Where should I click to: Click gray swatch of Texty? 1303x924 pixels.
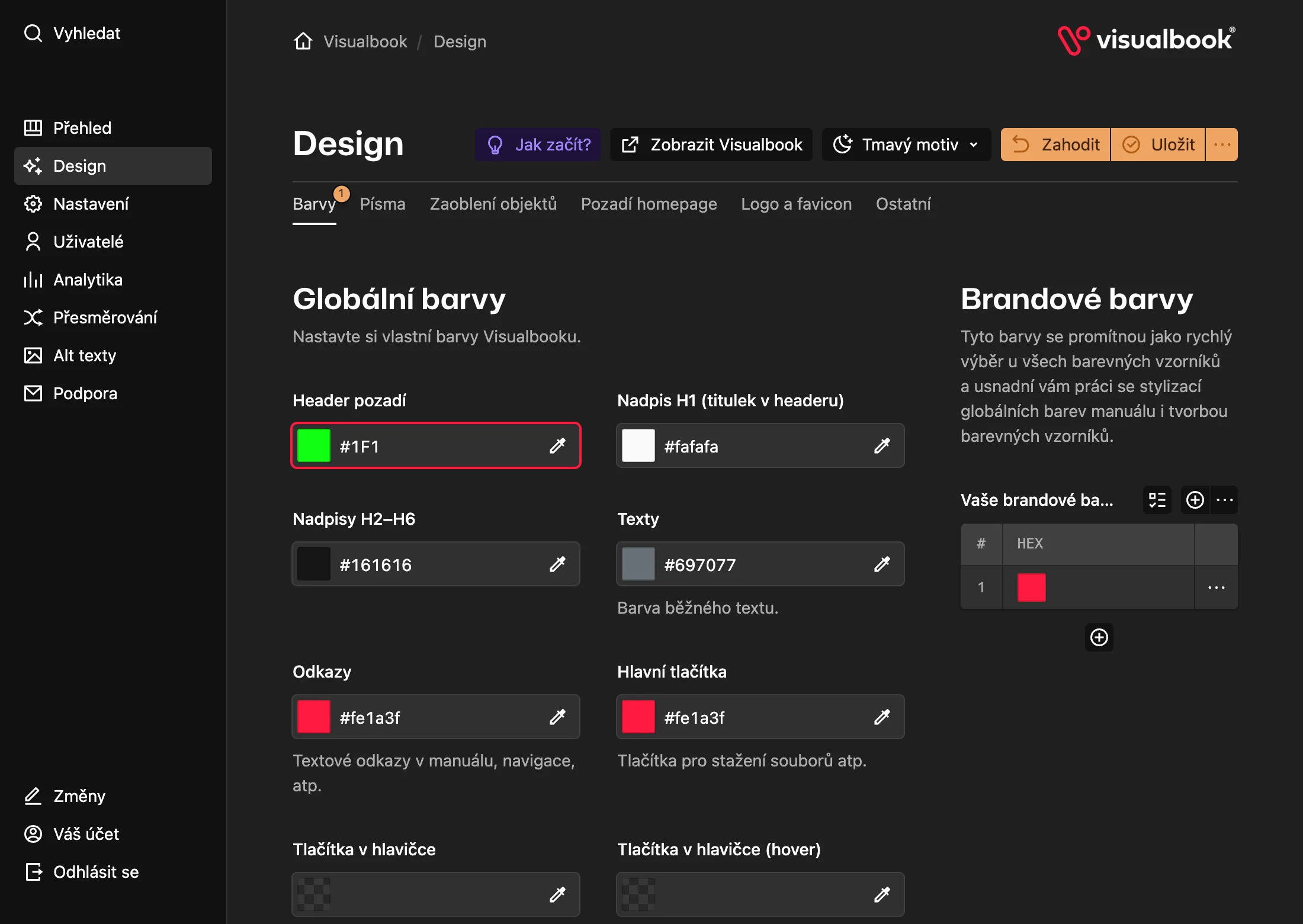(x=638, y=564)
